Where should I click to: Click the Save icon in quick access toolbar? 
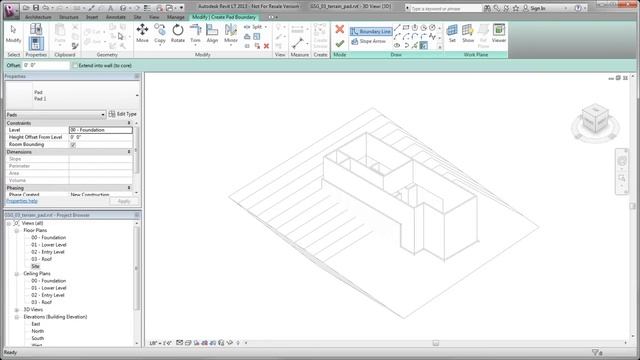click(36, 8)
